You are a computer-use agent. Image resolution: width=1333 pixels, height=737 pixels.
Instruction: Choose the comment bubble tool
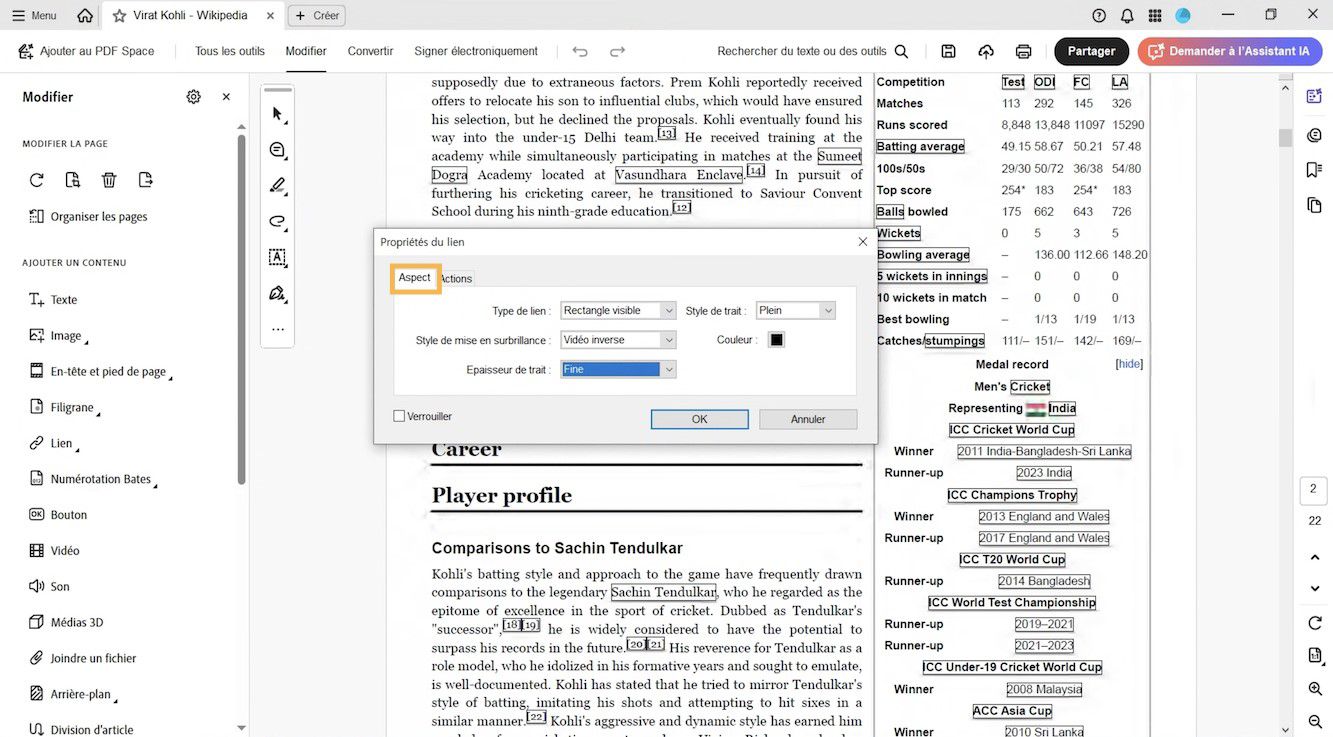coord(277,150)
